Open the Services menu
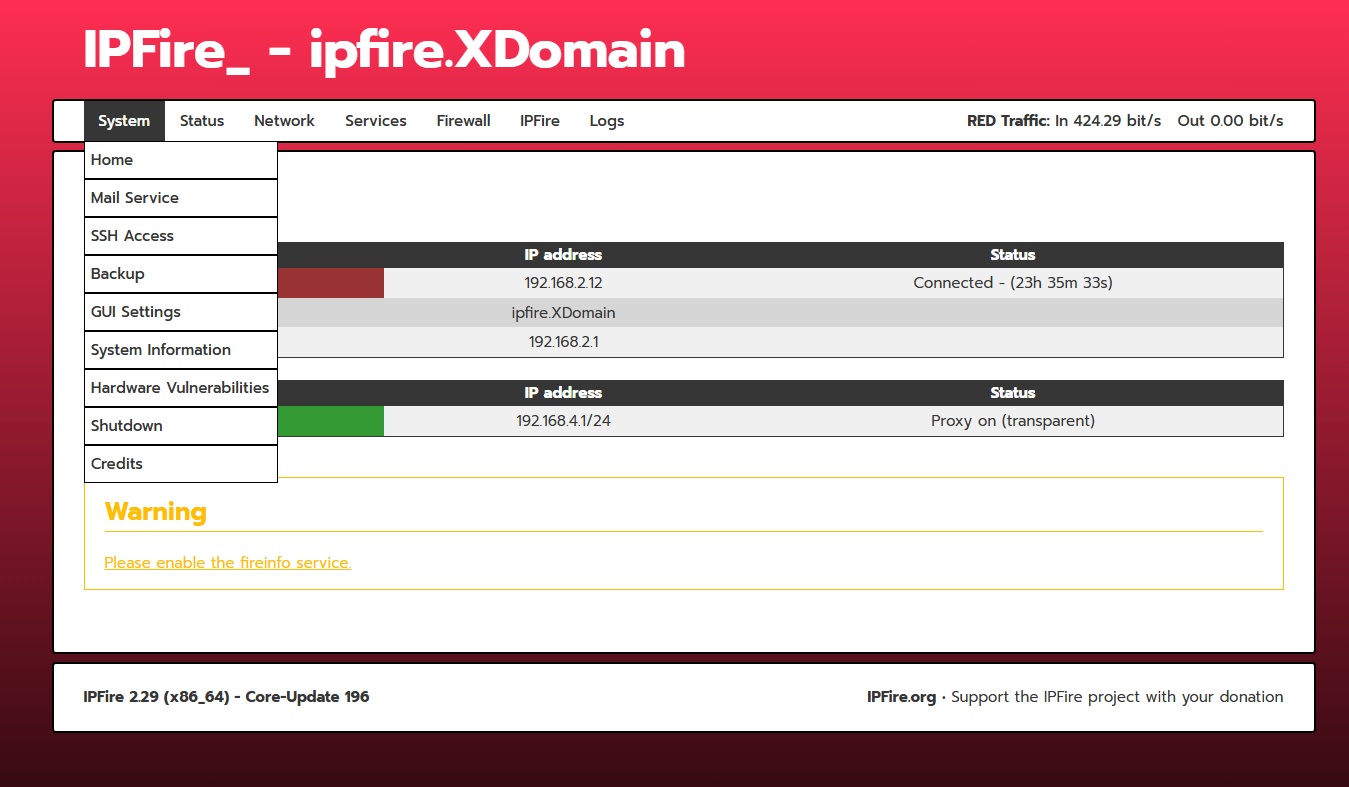 click(x=375, y=121)
